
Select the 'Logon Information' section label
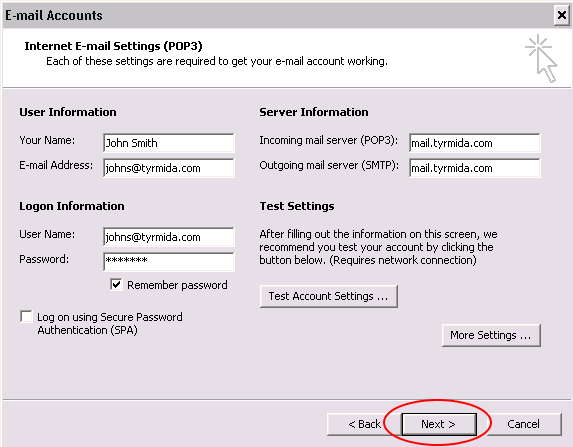click(x=72, y=206)
